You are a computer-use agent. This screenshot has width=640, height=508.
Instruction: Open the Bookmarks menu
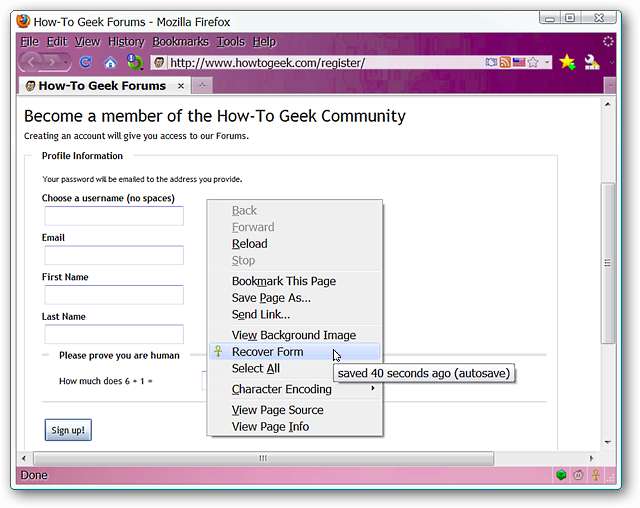click(180, 42)
